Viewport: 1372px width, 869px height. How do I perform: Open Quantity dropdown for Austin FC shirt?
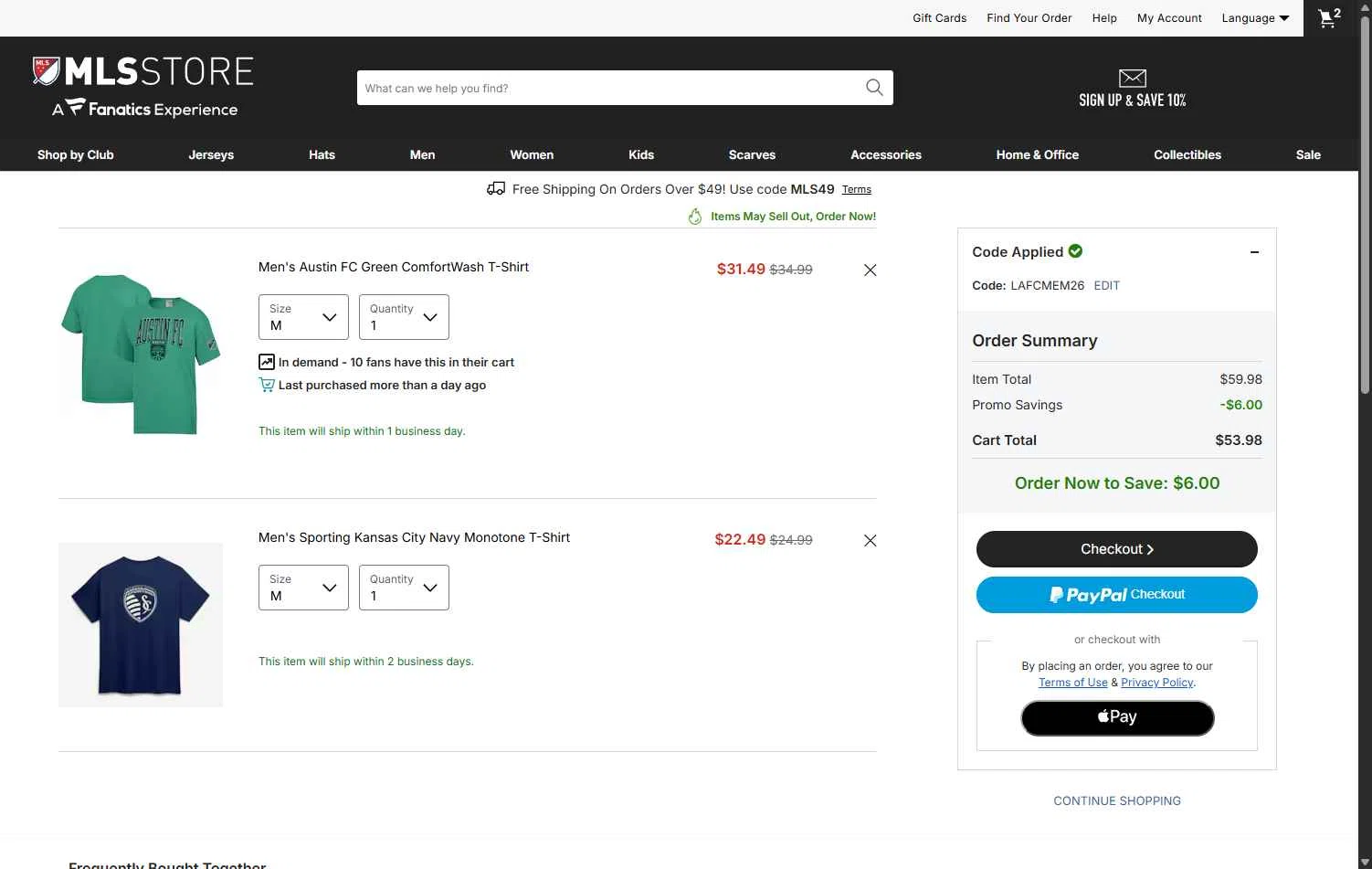(404, 317)
